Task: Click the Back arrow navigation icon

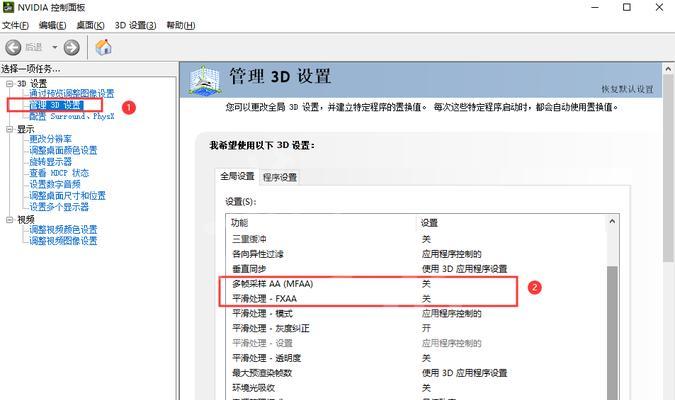Action: click(x=13, y=47)
